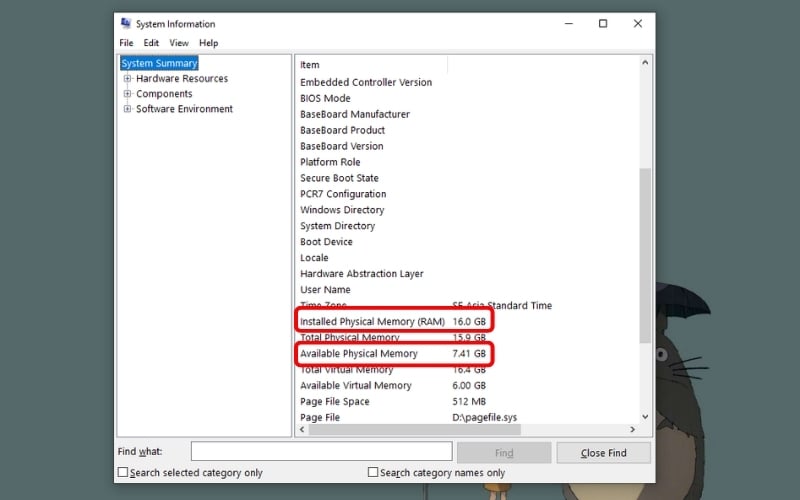Open the File menu
This screenshot has width=800, height=500.
click(126, 43)
